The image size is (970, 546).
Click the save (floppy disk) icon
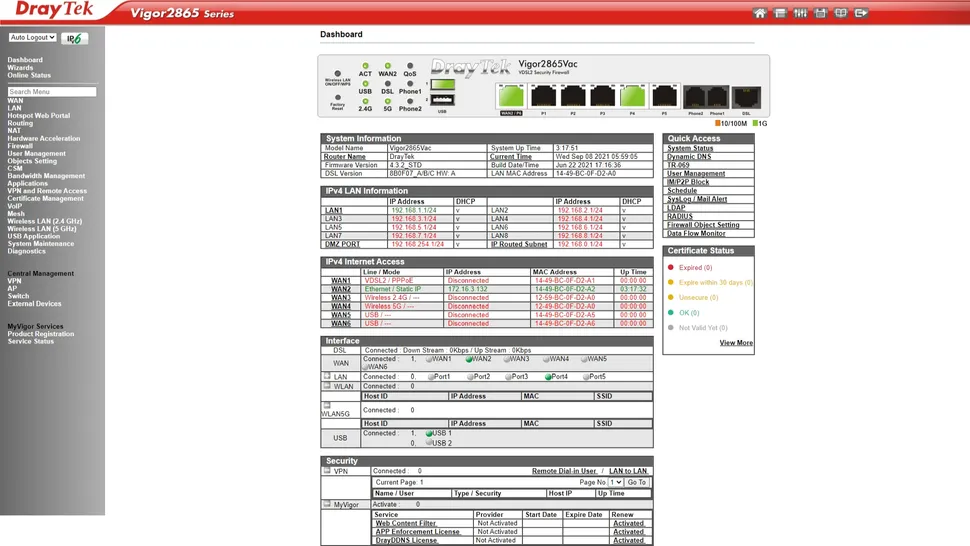pos(820,13)
